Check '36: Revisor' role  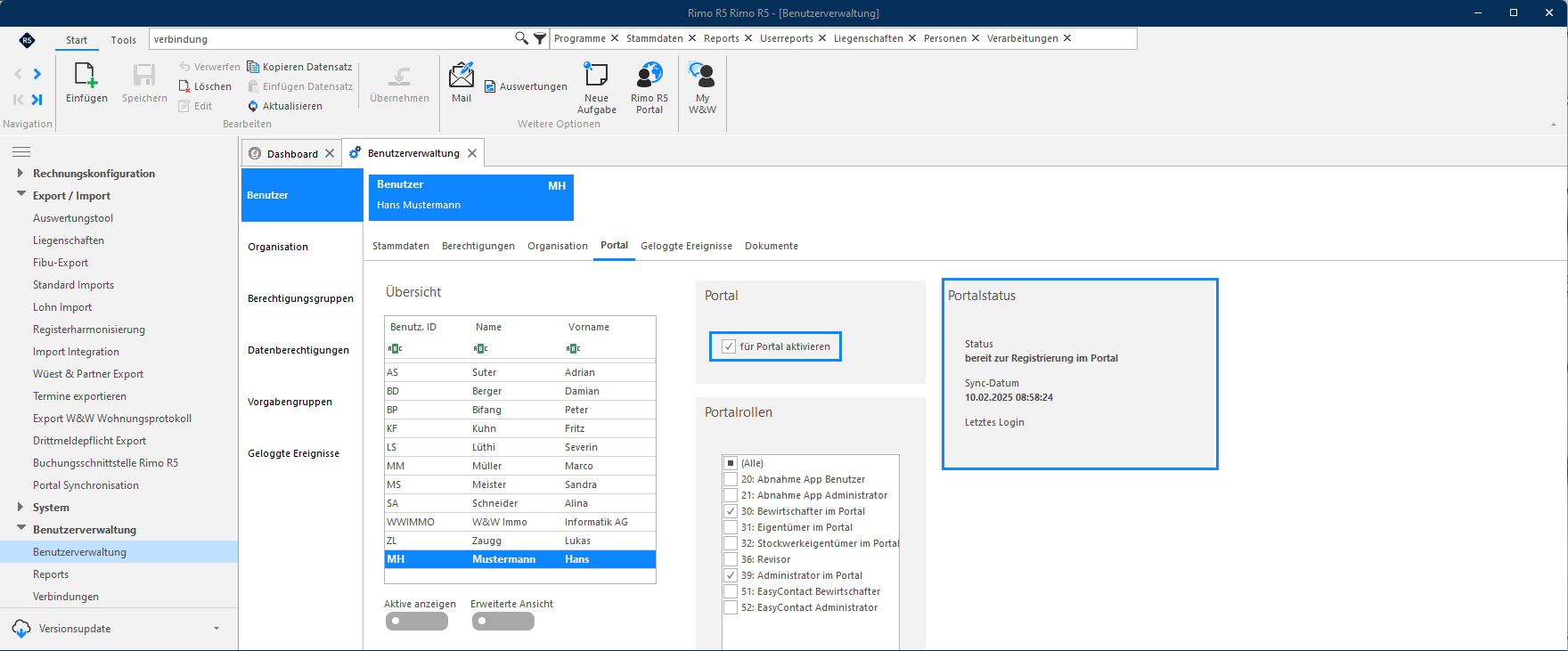pyautogui.click(x=731, y=559)
